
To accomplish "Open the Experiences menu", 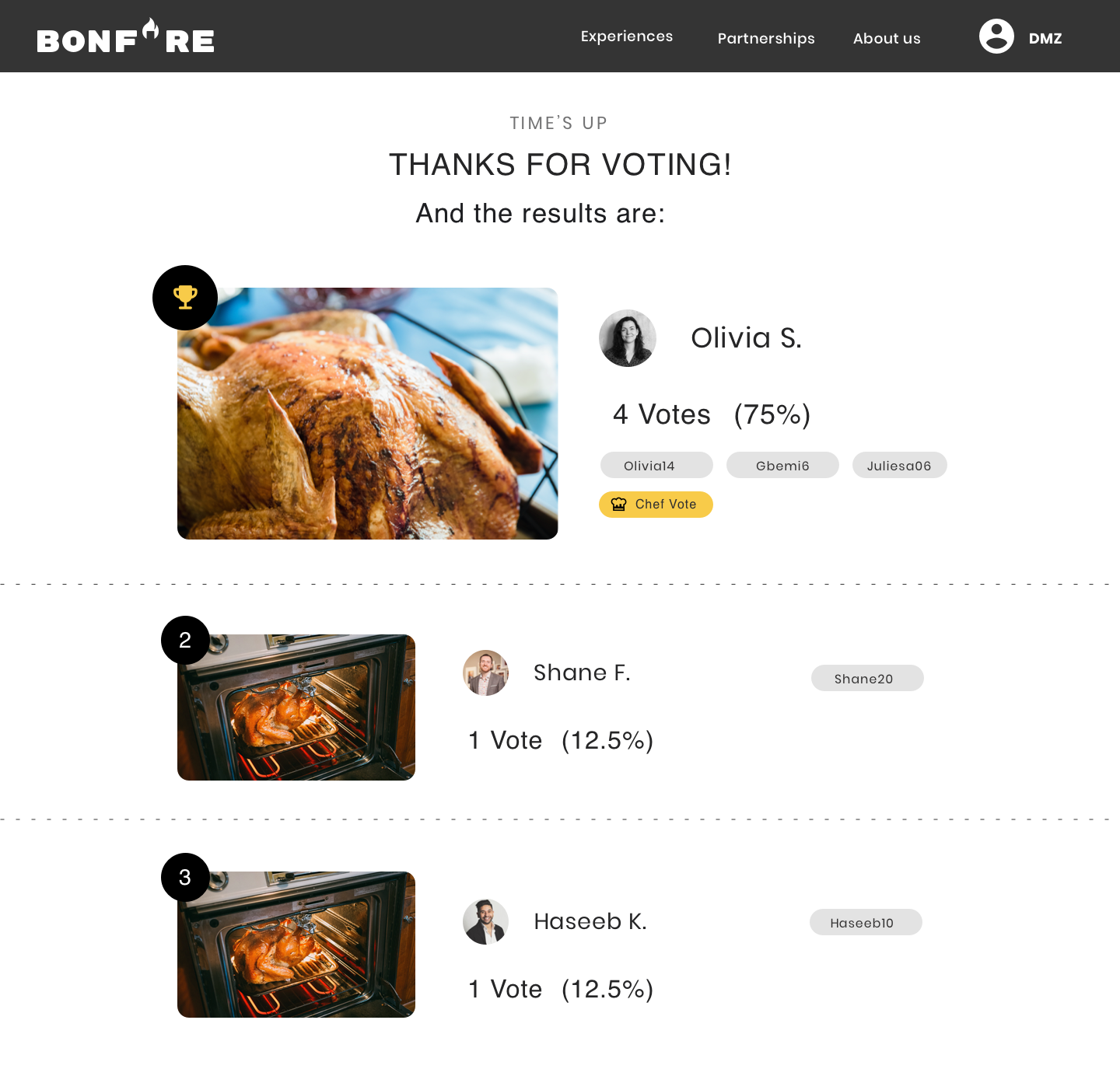I will [627, 37].
